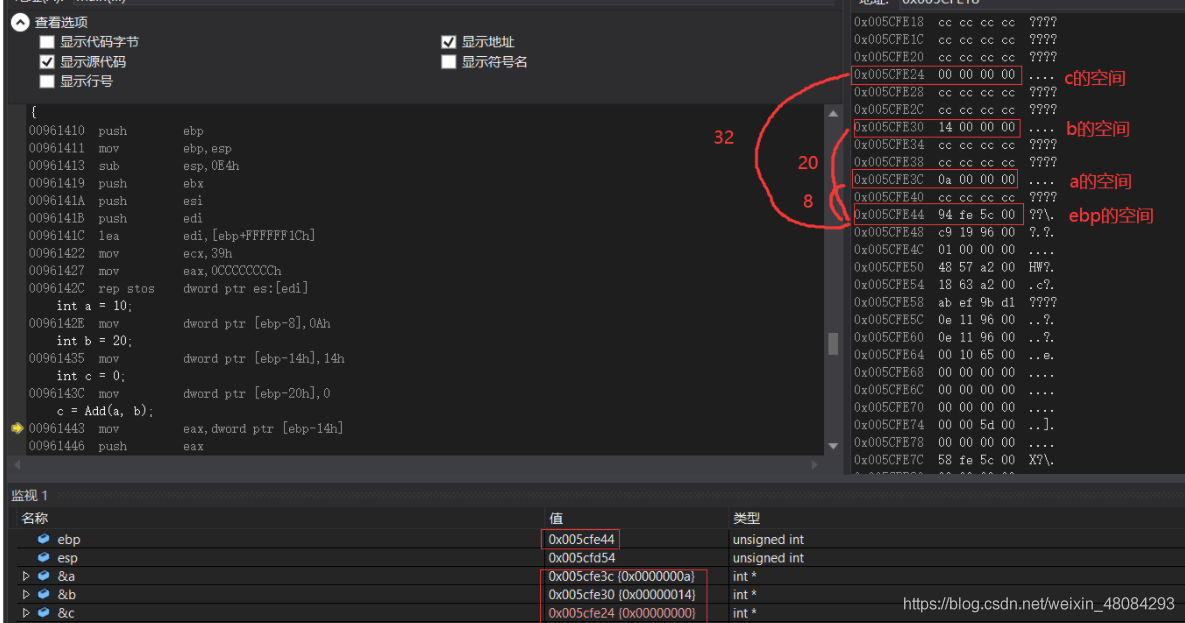Click the source line int a = 10;
This screenshot has width=1185, height=623.
pyautogui.click(x=94, y=305)
